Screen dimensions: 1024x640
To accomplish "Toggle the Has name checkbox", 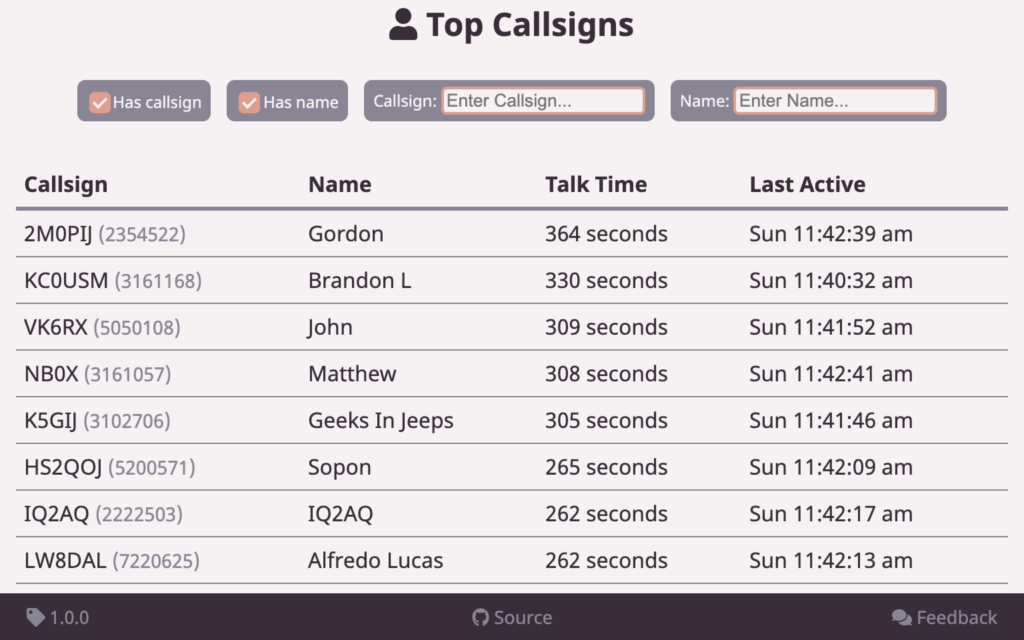I will (249, 102).
